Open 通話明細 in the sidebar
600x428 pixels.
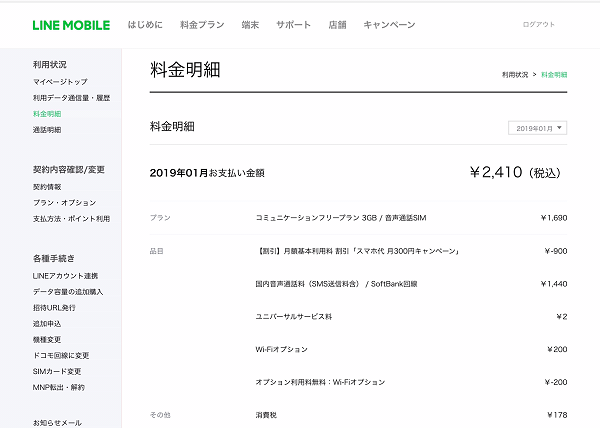[x=47, y=130]
